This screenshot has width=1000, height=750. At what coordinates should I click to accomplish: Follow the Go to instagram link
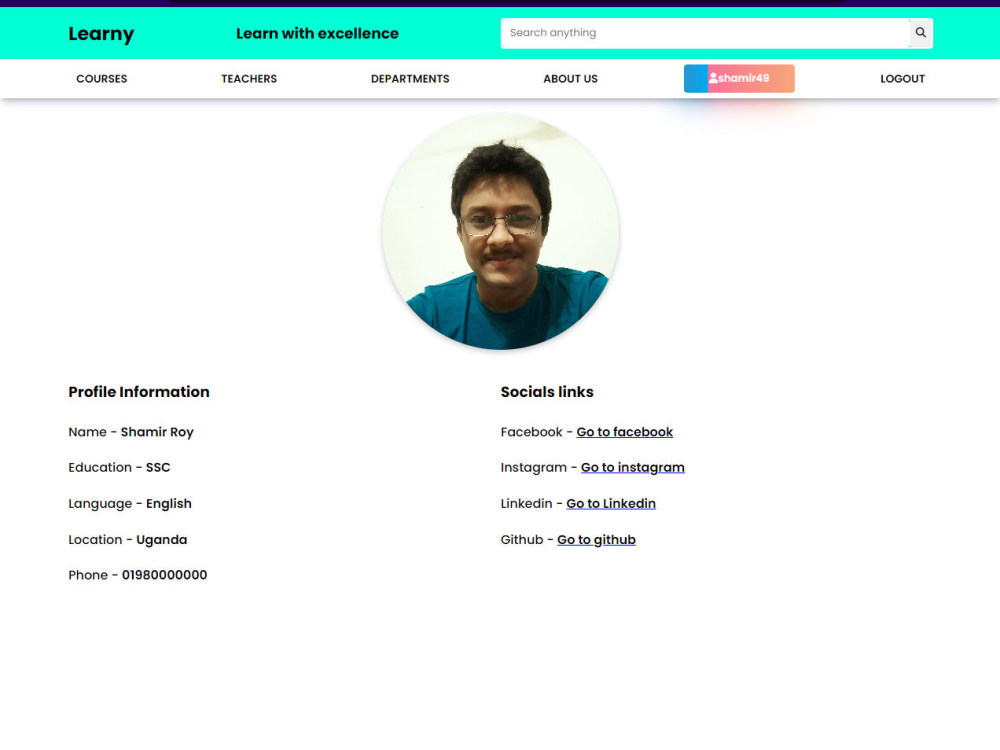coord(633,467)
